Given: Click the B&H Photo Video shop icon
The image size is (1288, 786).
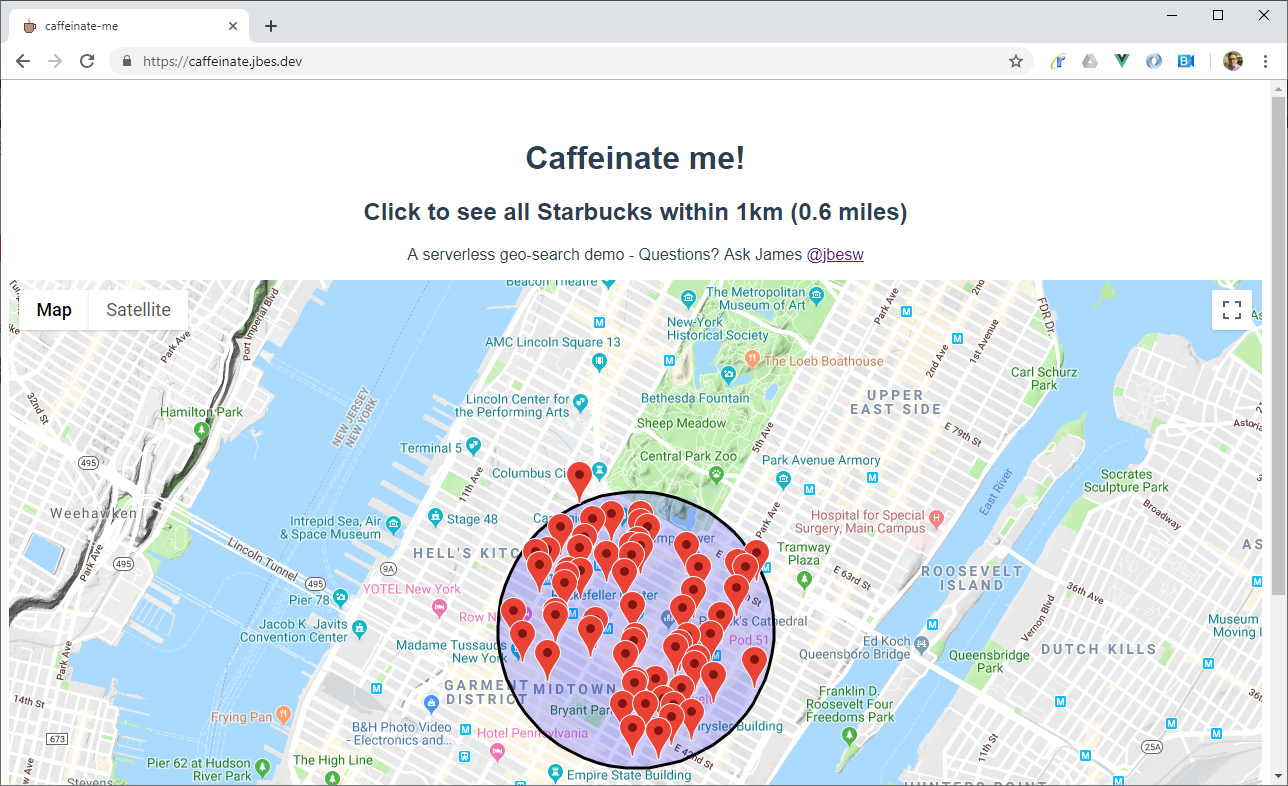Looking at the screenshot, I should (x=431, y=702).
